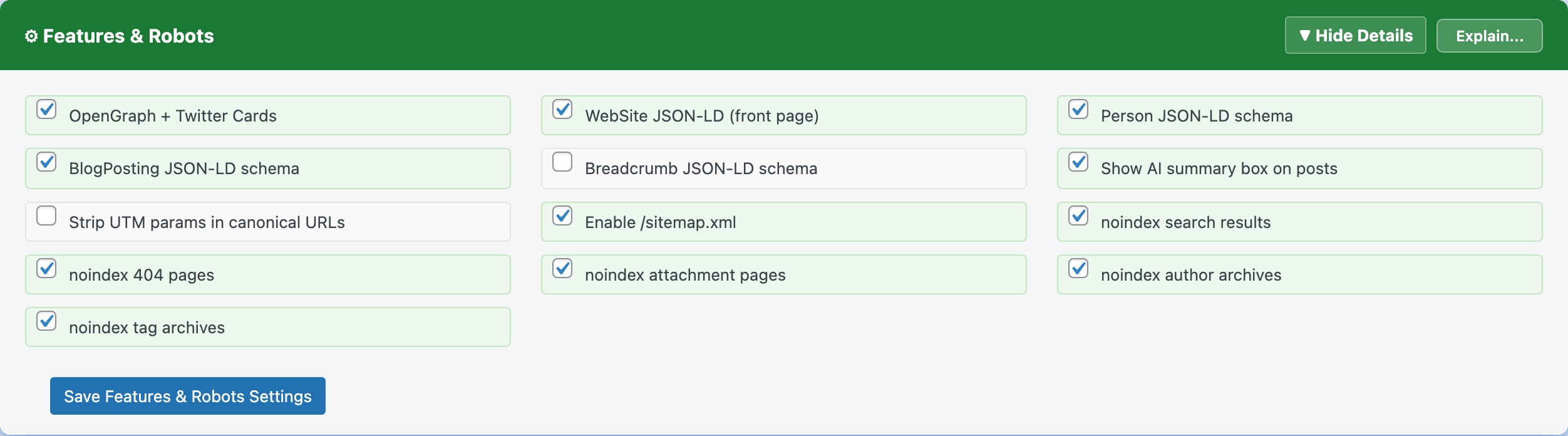Click the "Enable /sitemap.xml" label text
The height and width of the screenshot is (436, 1568).
(x=661, y=222)
